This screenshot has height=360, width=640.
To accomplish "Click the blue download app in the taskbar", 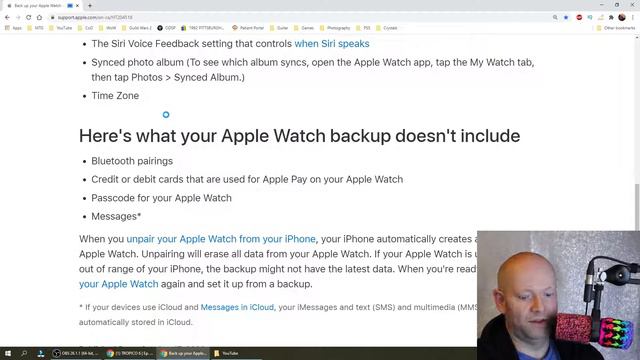I will (x=41, y=353).
